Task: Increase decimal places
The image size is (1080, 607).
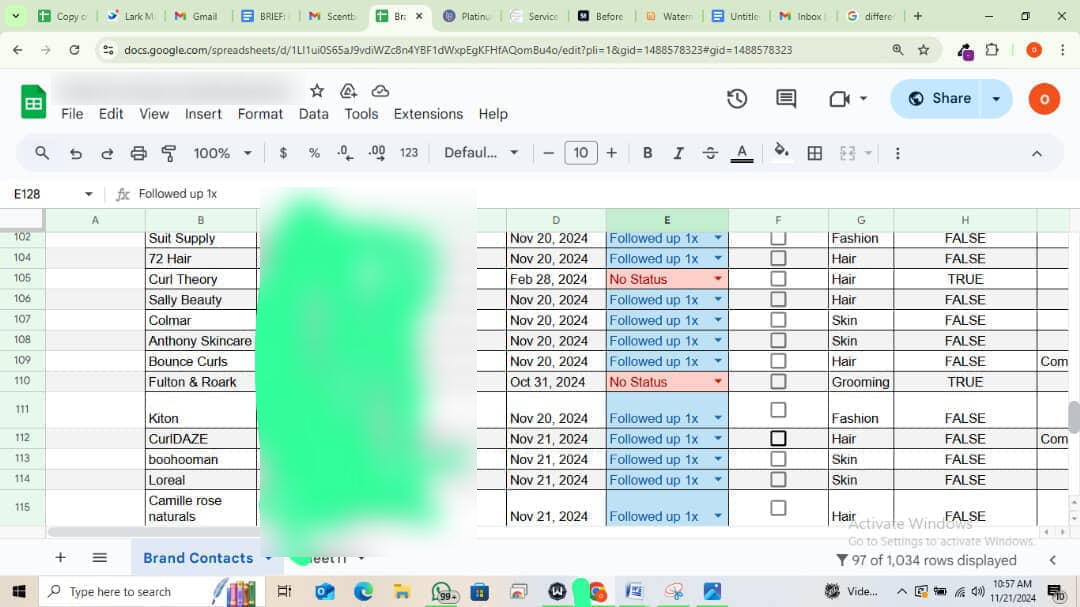Action: pos(377,153)
